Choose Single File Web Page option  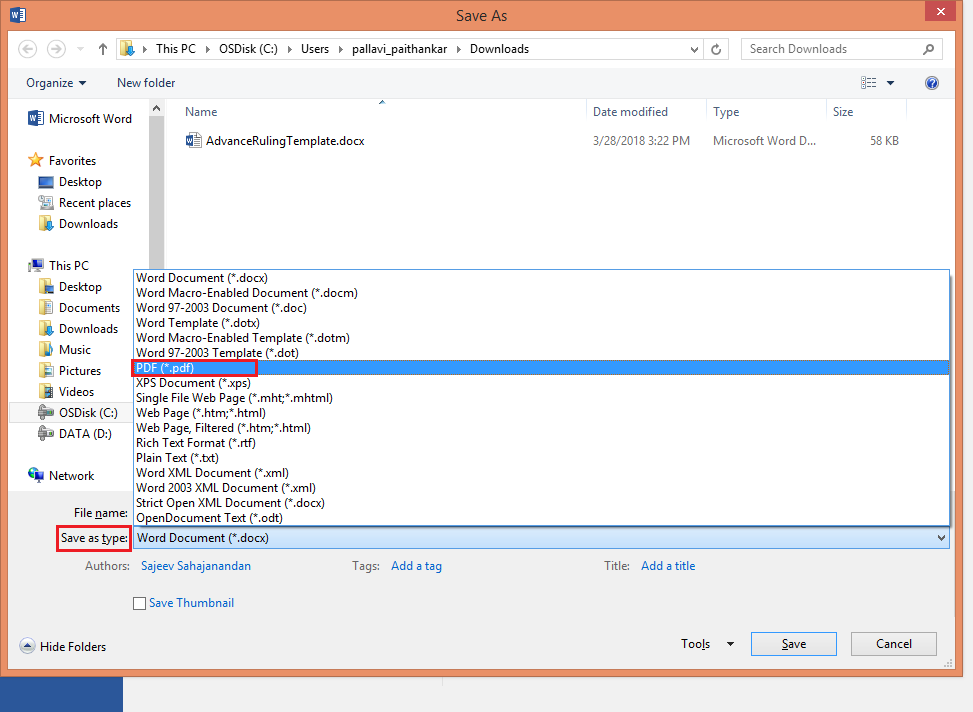tap(541, 398)
